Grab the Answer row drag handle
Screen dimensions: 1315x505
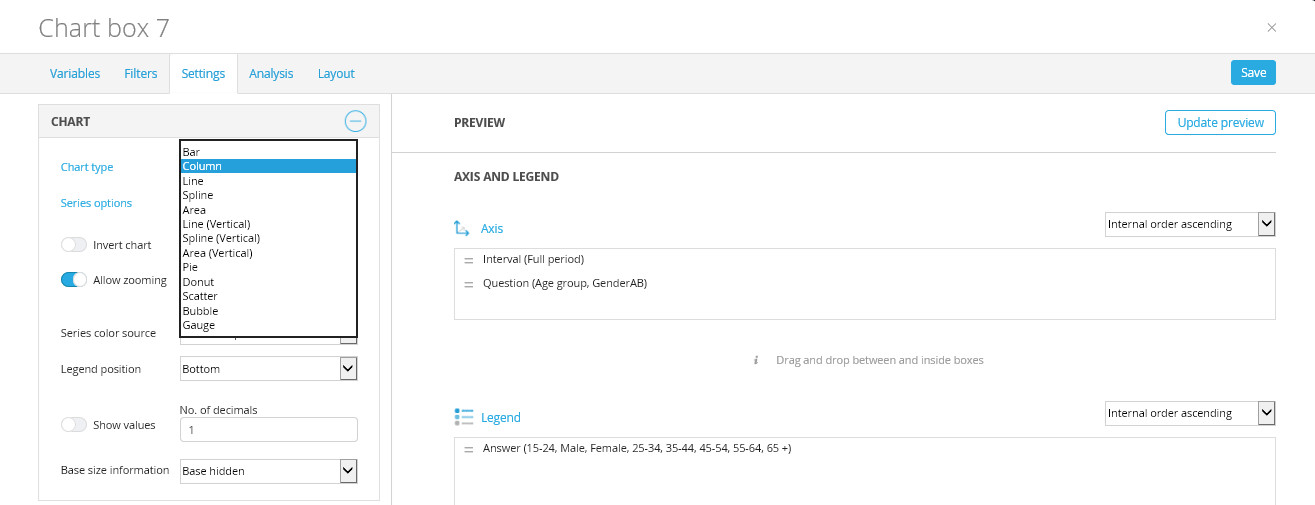(x=469, y=449)
